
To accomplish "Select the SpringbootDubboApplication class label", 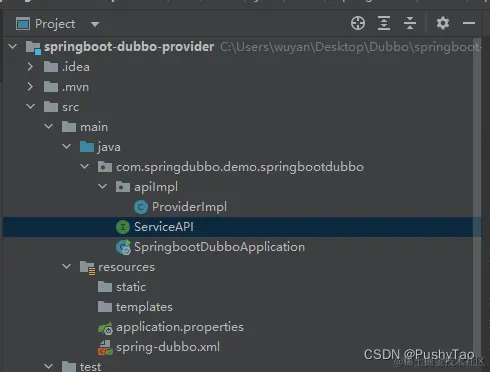I will pyautogui.click(x=219, y=247).
